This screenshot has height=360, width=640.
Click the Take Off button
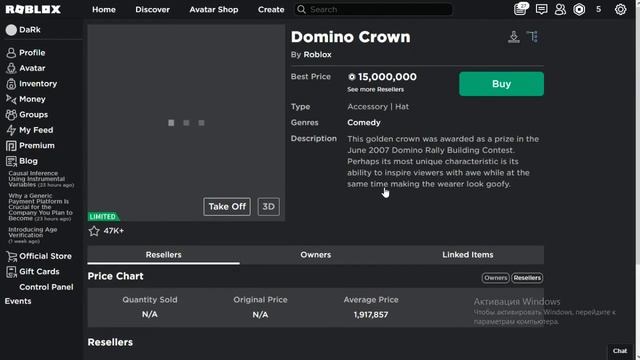coord(227,207)
